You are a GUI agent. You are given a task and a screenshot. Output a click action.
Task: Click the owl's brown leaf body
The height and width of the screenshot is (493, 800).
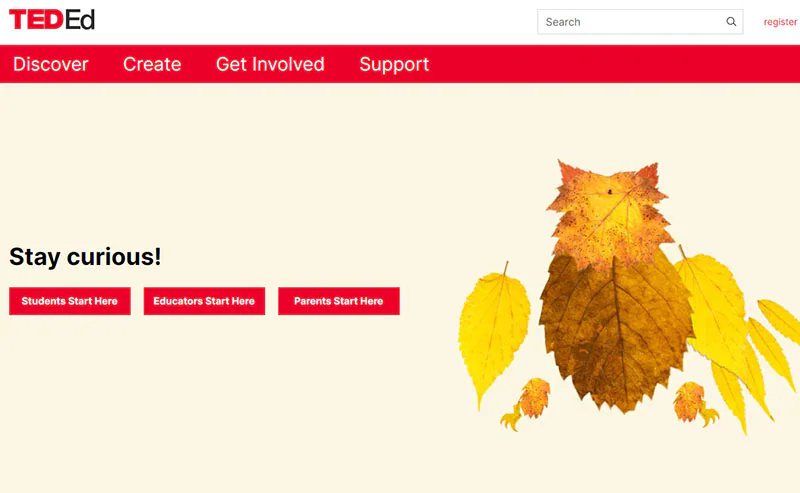pyautogui.click(x=617, y=332)
